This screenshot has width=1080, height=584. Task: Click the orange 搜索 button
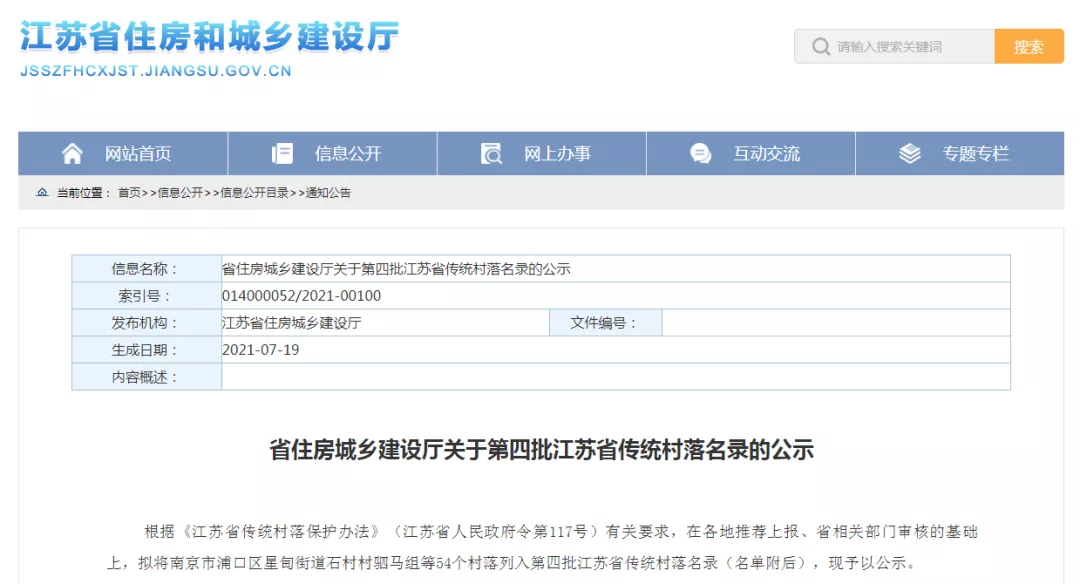point(1029,47)
